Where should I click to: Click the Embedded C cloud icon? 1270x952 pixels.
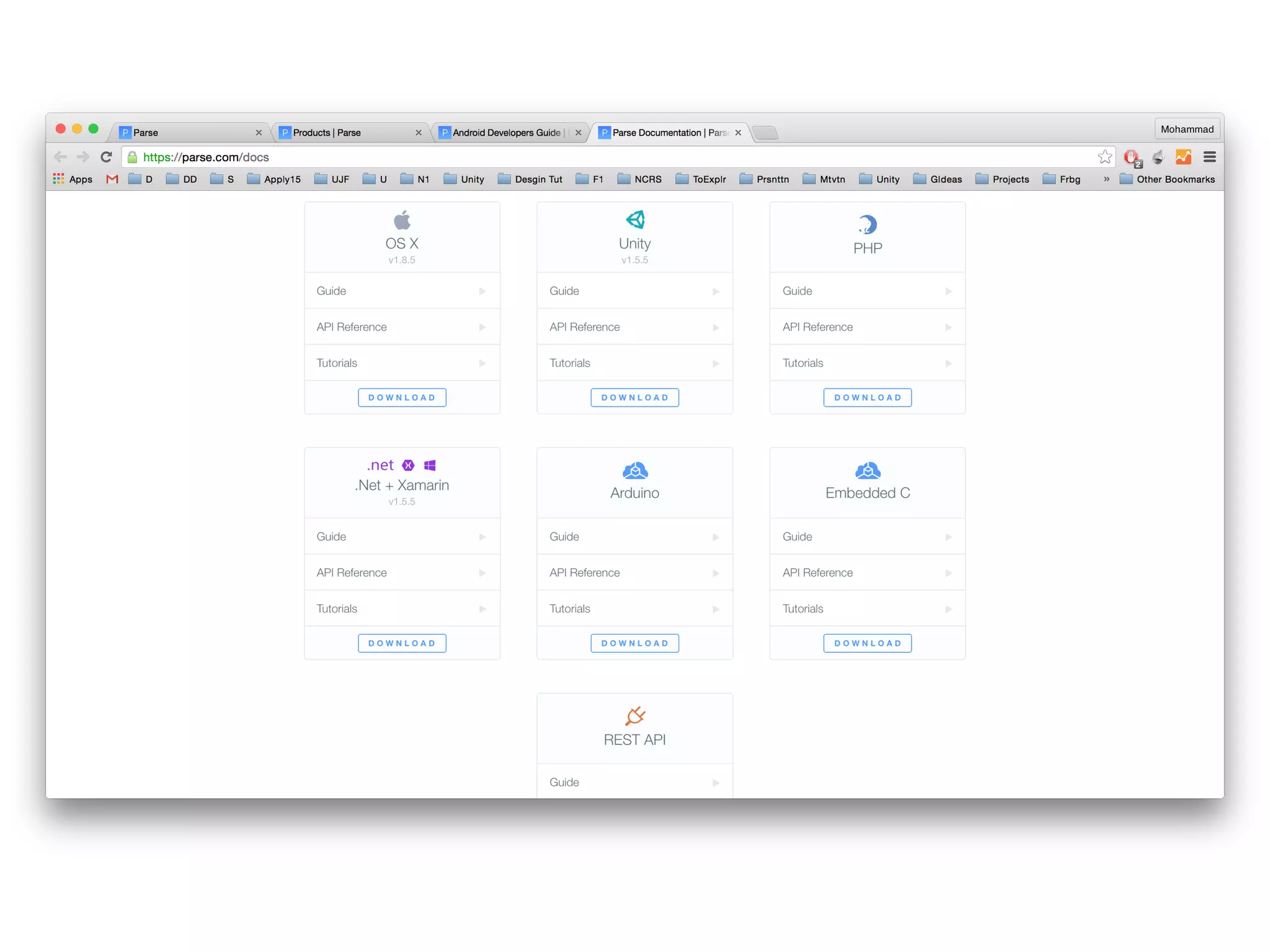pyautogui.click(x=868, y=470)
